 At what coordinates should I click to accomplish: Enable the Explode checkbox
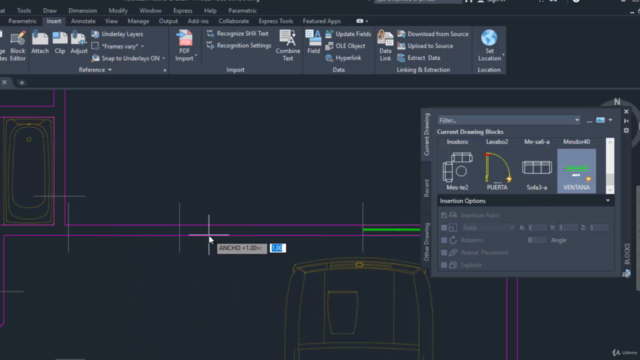[444, 265]
